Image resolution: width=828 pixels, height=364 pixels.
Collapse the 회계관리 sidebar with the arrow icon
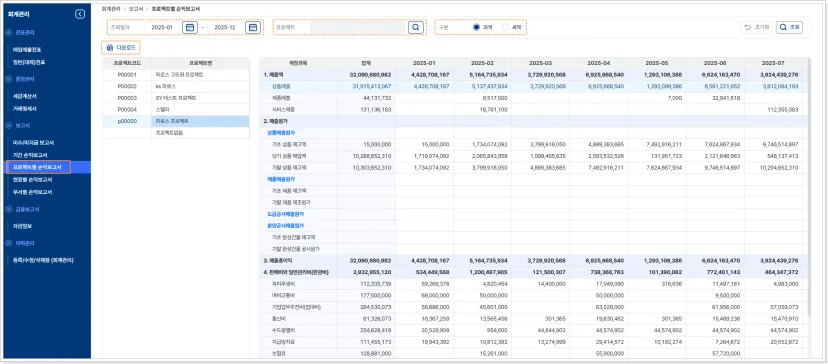pos(80,15)
